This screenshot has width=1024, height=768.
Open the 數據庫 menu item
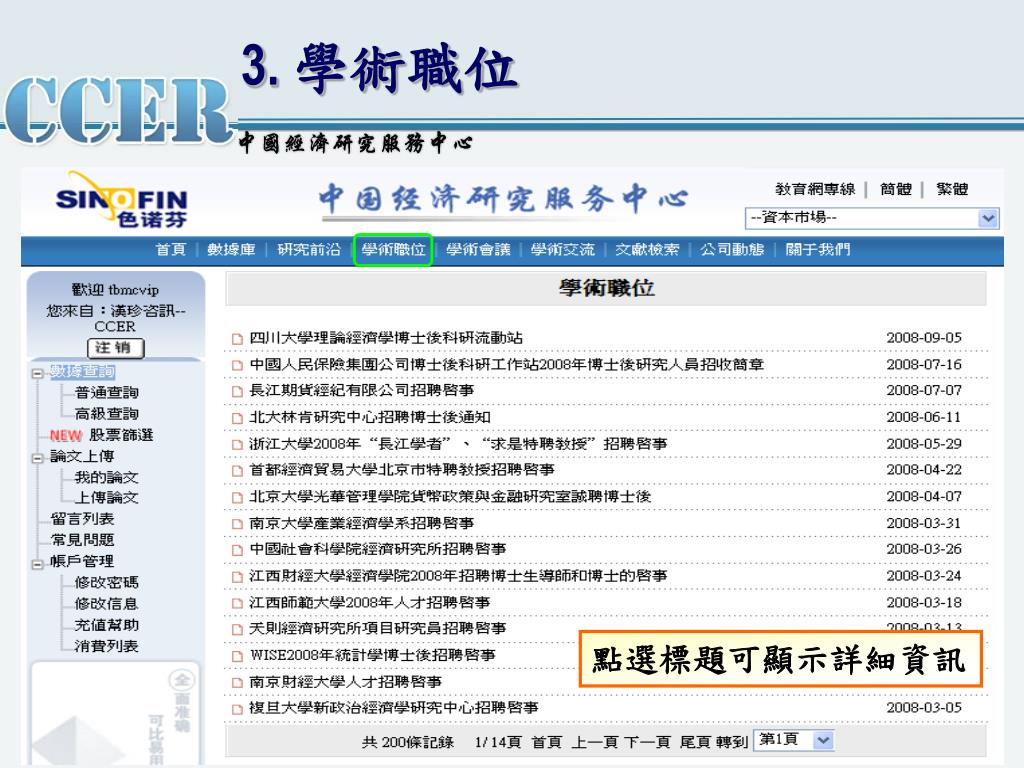pyautogui.click(x=231, y=249)
